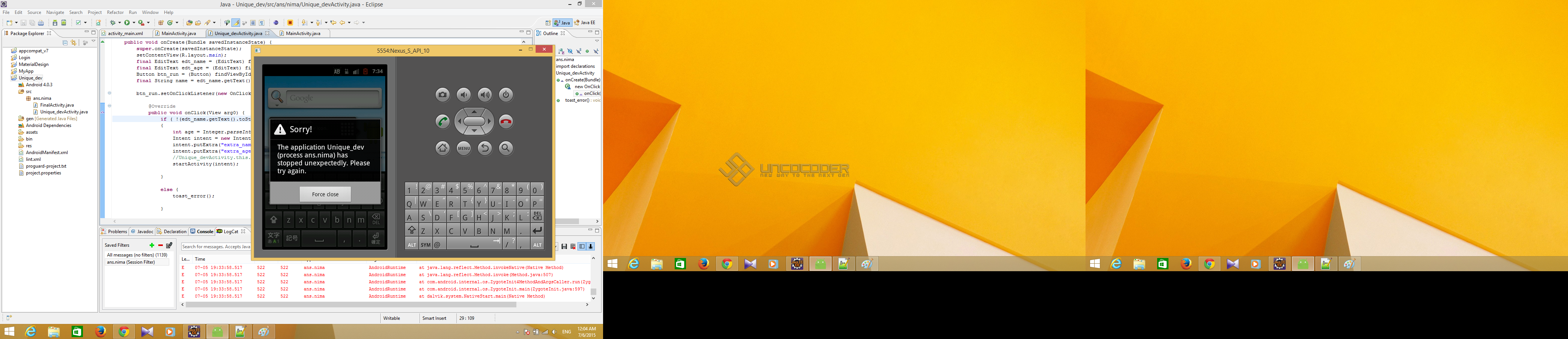
Task: Add a new LogCat filter with green plus
Action: [x=152, y=245]
